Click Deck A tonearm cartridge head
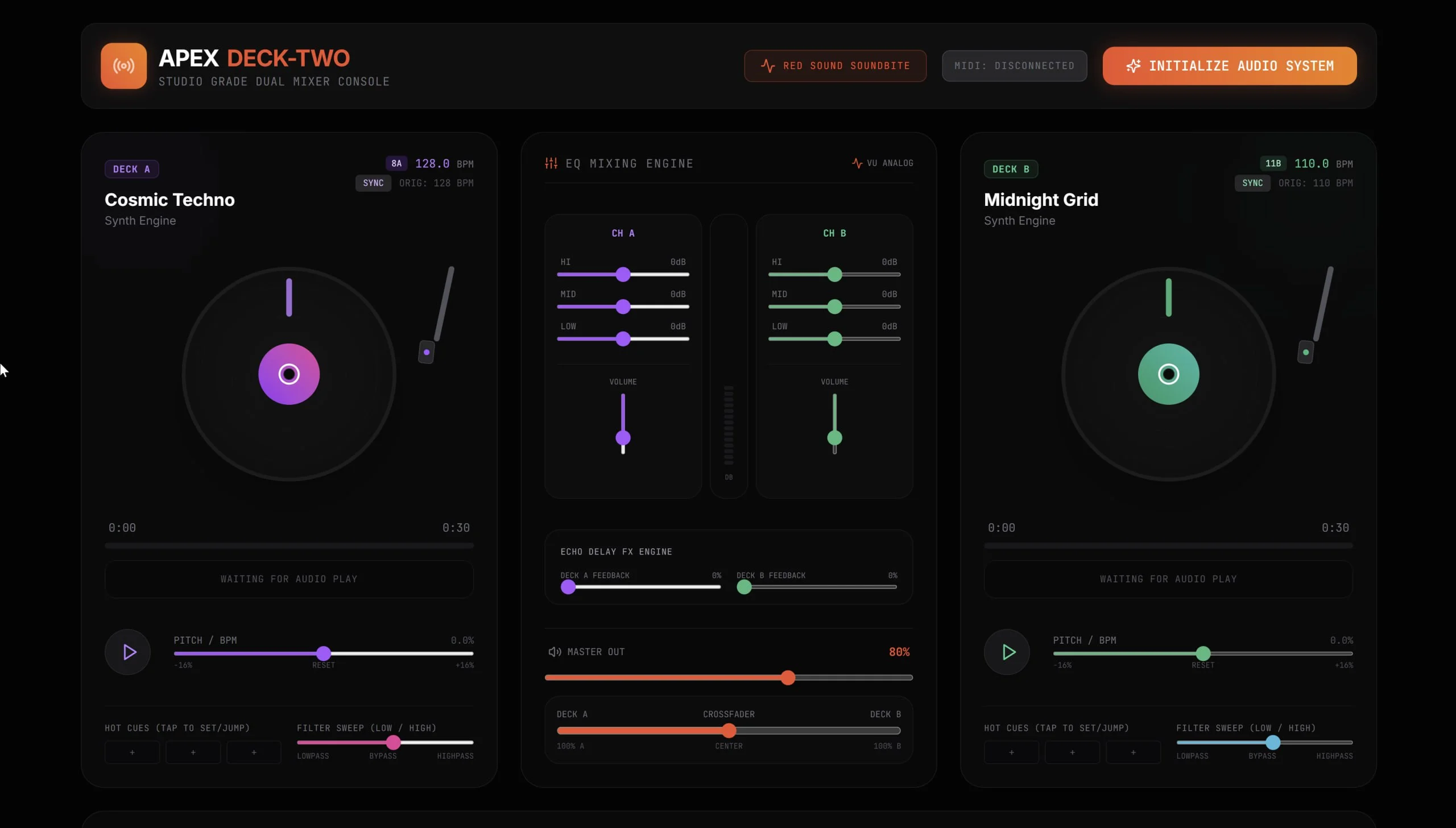 (427, 352)
